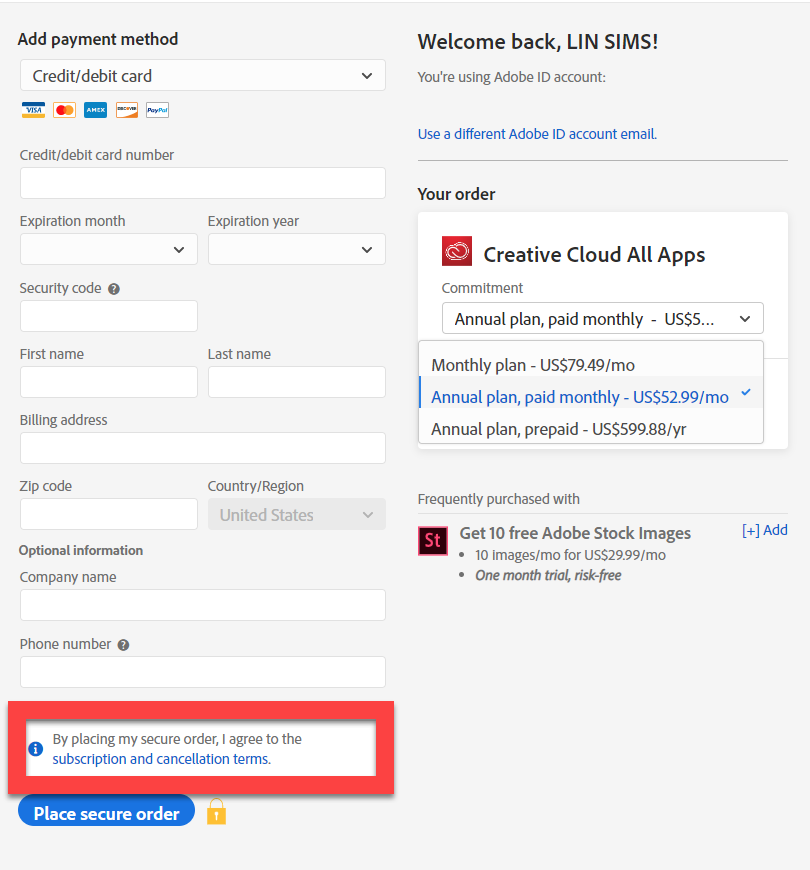Select the Visa payment icon
Screen dimensions: 810x870
(33, 110)
